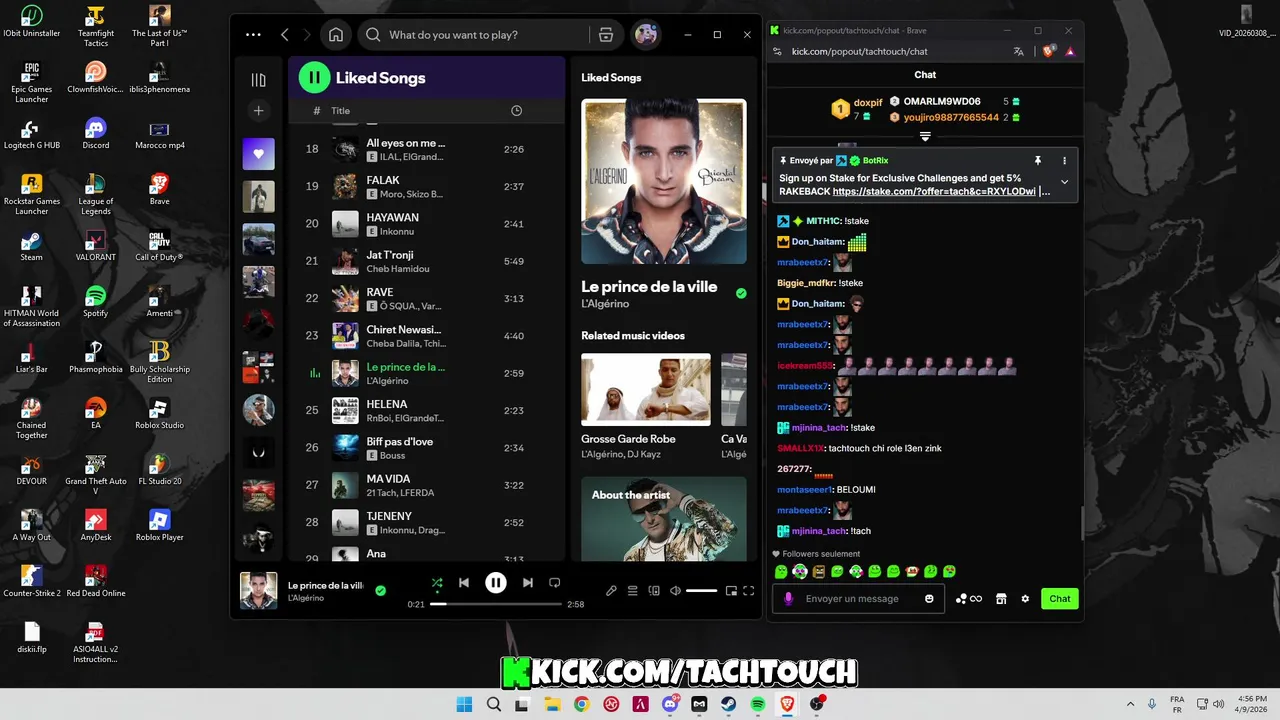Play the track MA VIDA
The width and height of the screenshot is (1280, 720).
(426, 486)
